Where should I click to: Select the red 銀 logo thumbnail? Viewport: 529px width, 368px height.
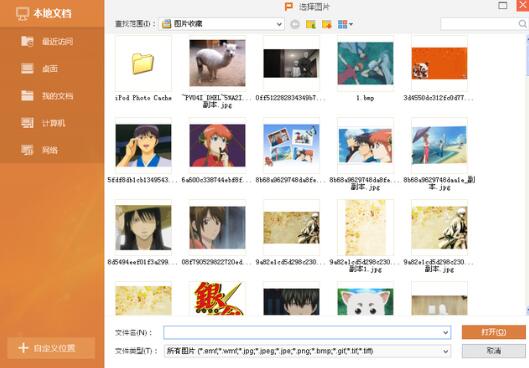[x=218, y=299]
